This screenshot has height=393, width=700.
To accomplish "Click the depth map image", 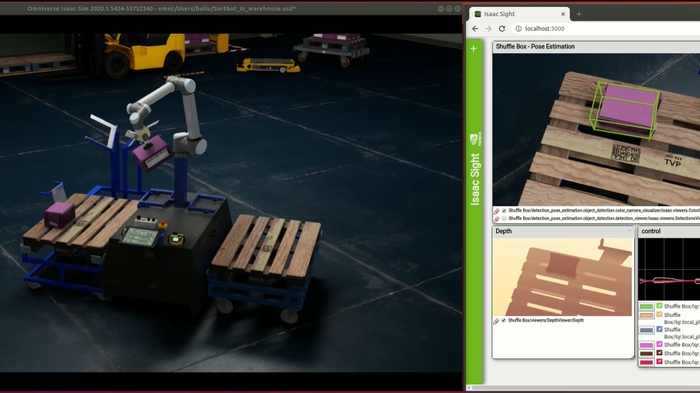I will [x=563, y=277].
